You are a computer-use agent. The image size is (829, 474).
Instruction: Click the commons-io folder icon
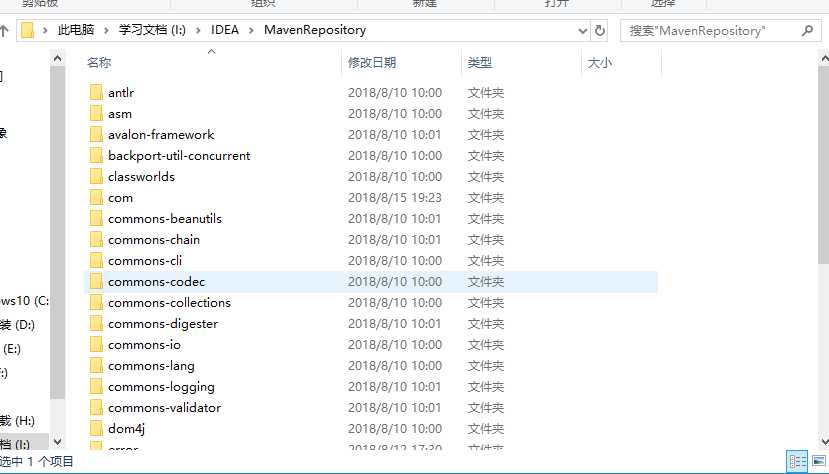[96, 345]
